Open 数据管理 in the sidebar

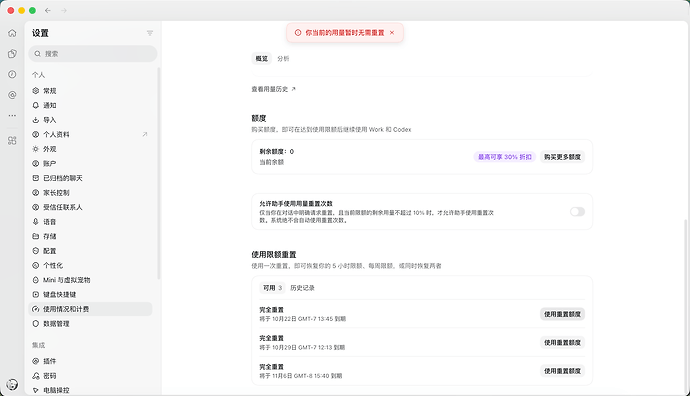[x=90, y=323]
